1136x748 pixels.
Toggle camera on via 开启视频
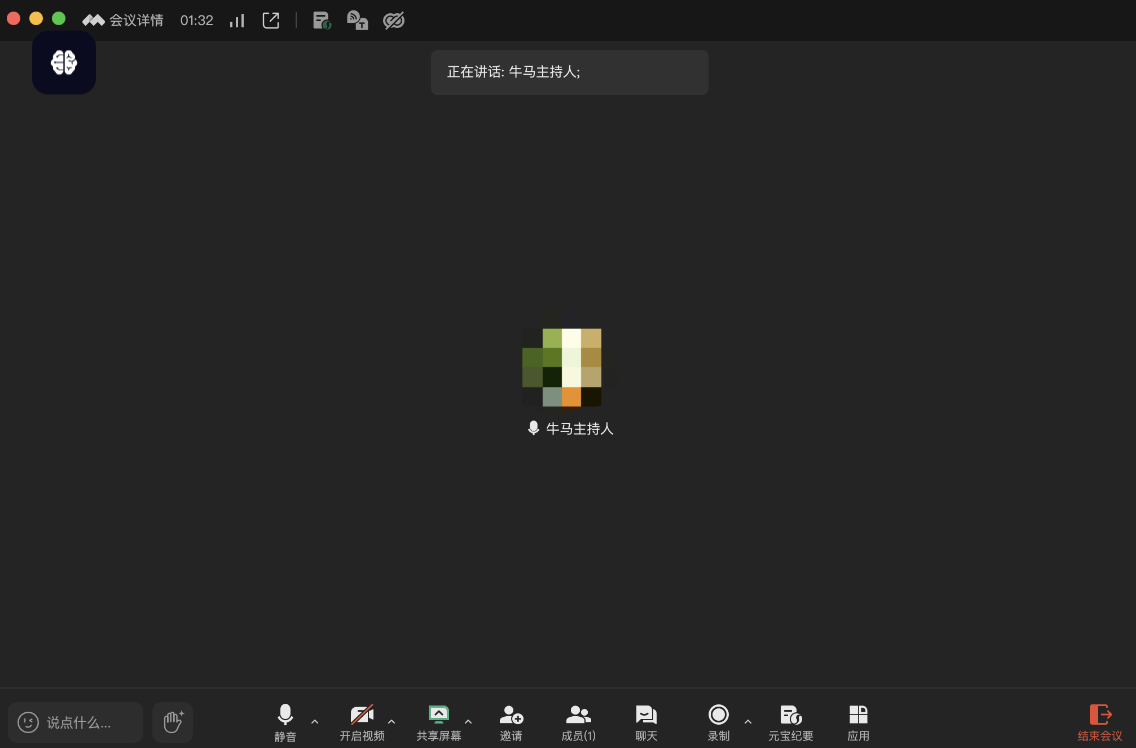tap(362, 720)
